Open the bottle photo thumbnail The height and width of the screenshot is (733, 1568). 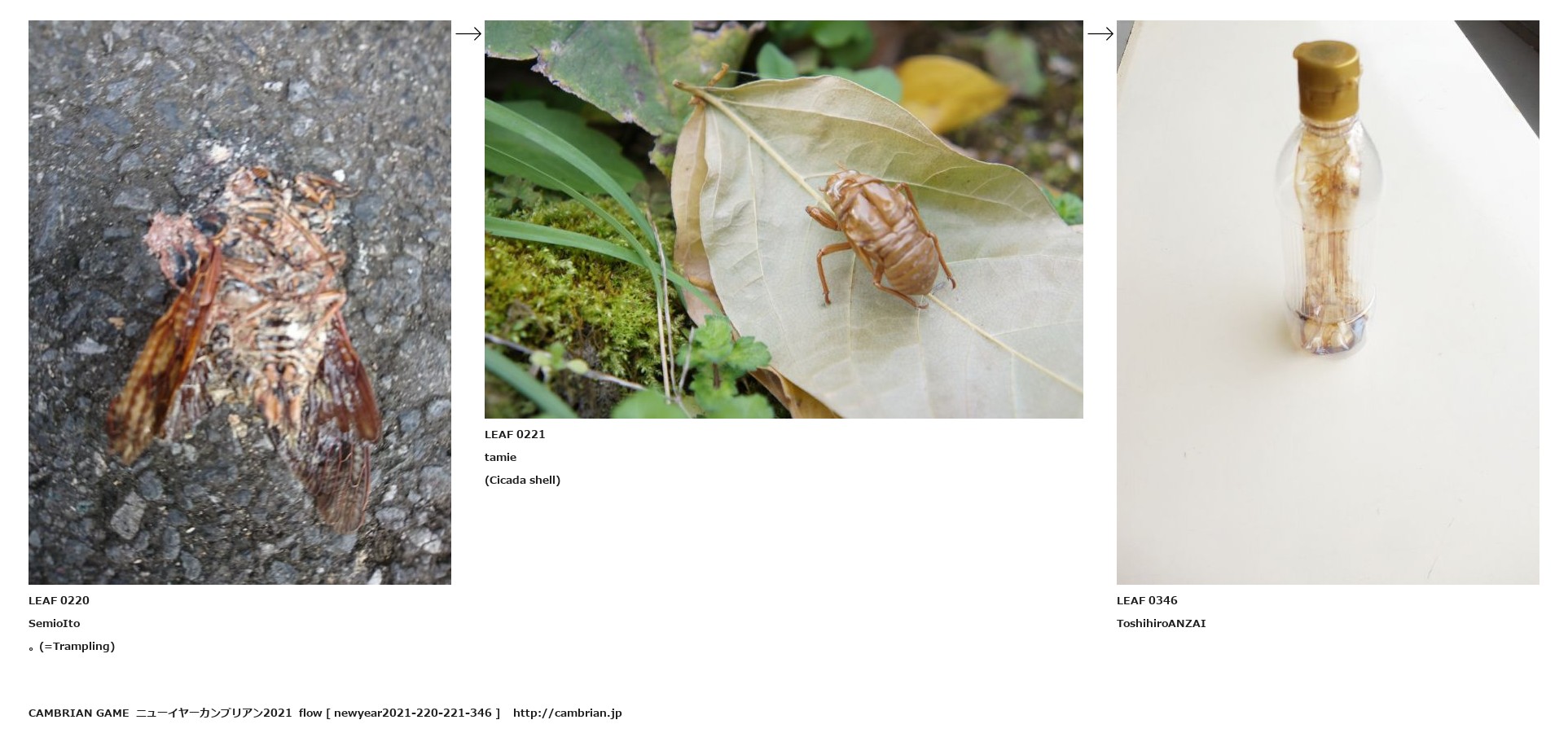[1328, 302]
